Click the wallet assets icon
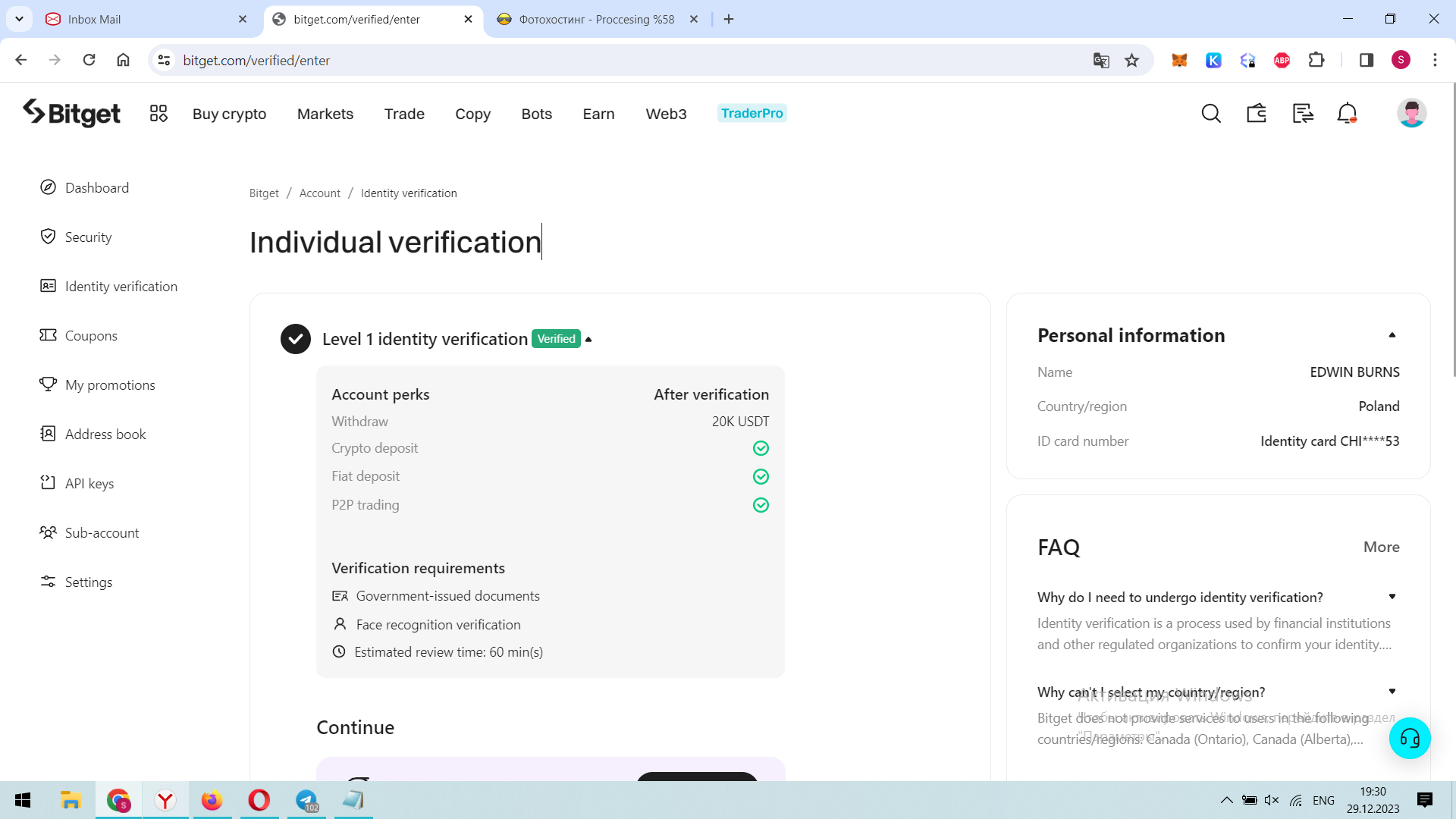Screen dimensions: 1456x819 (x=1257, y=114)
